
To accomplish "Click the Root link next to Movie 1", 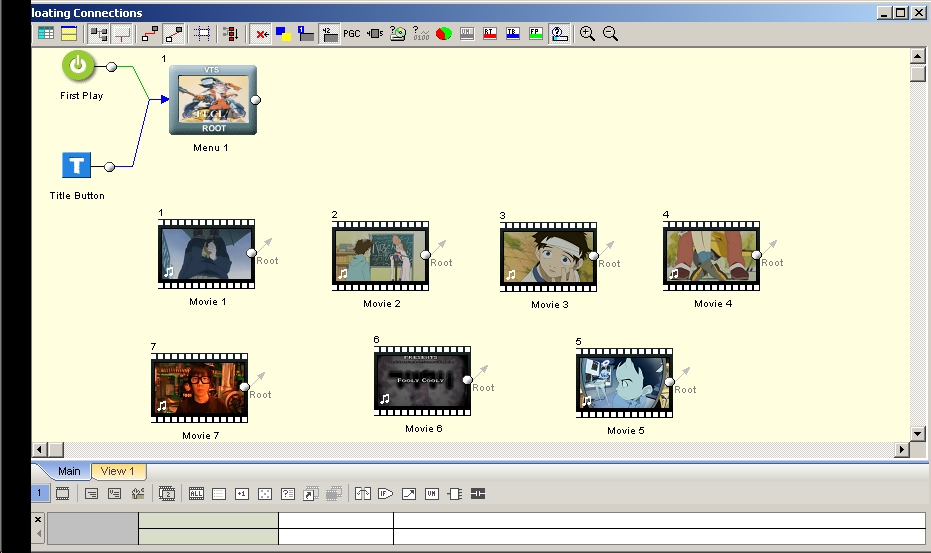I will tap(267, 261).
